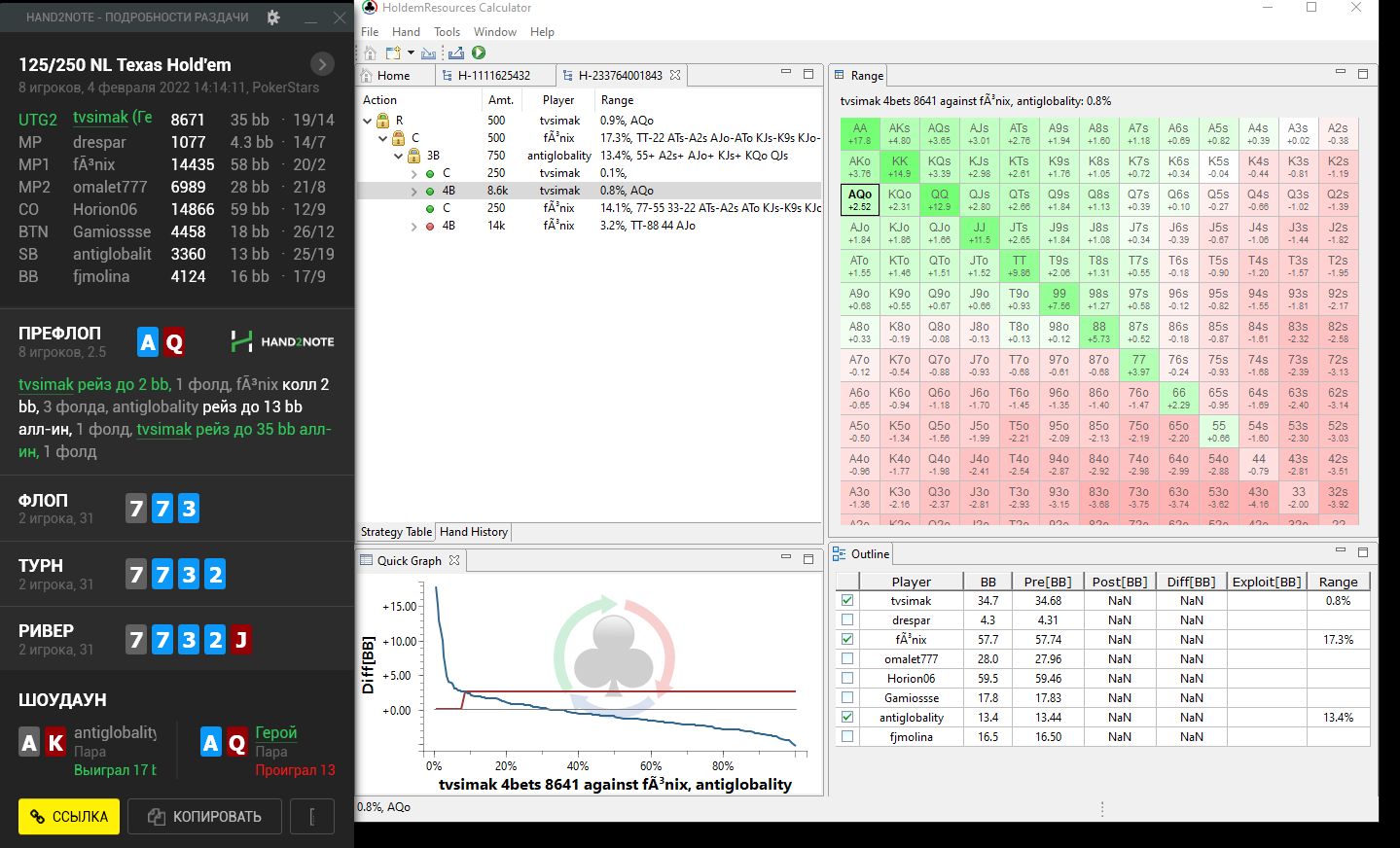The image size is (1400, 848).
Task: Click the export toolbar icon
Action: coord(456,53)
